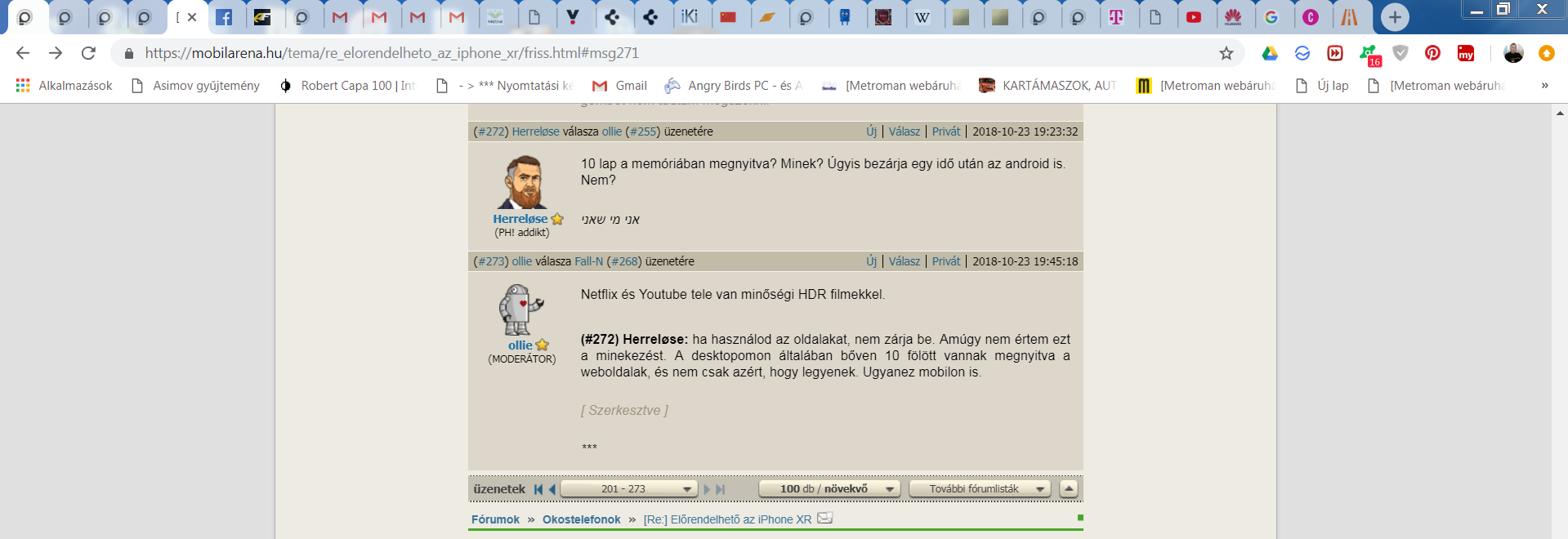Bookmark this page with the star

click(1226, 53)
